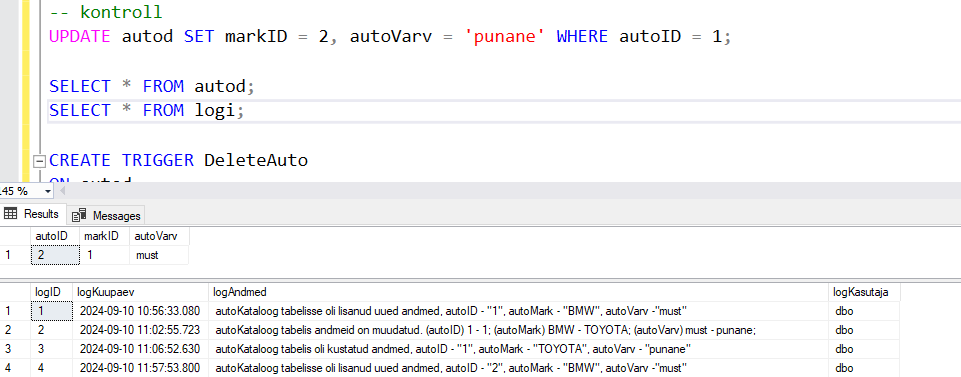Click the markID cell in autod results
This screenshot has height=377, width=961.
[x=104, y=255]
